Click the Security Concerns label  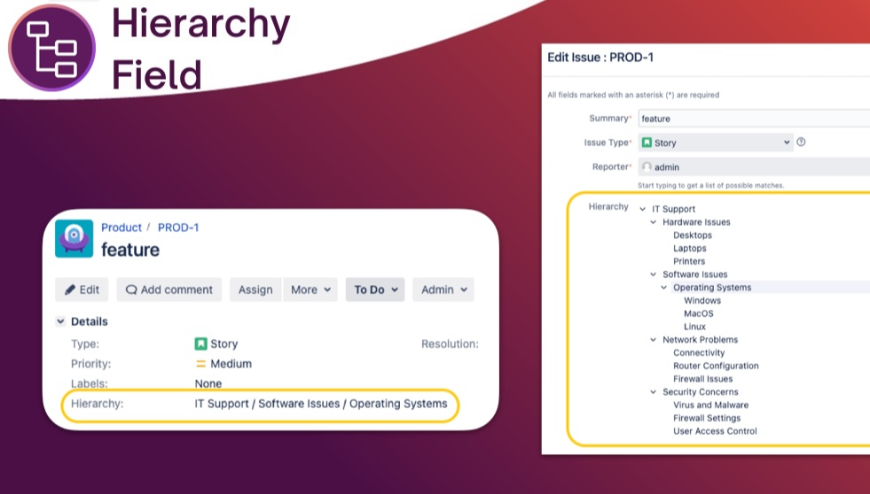pyautogui.click(x=700, y=392)
